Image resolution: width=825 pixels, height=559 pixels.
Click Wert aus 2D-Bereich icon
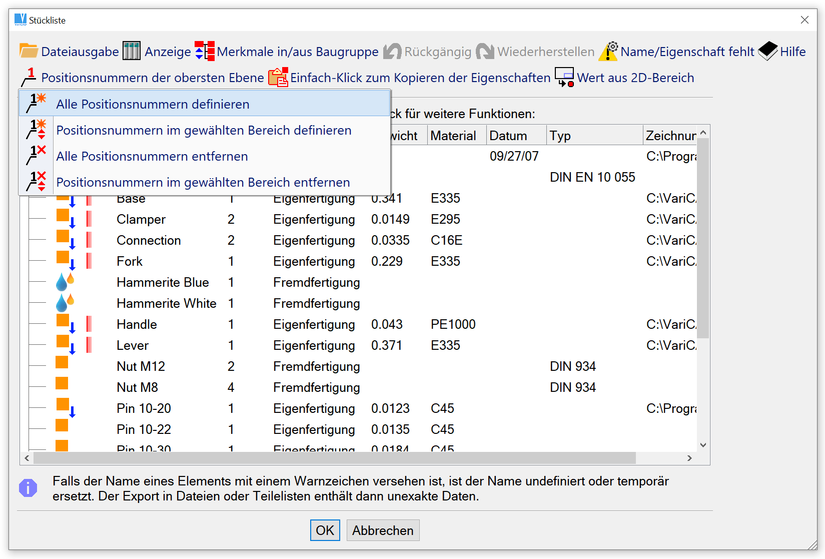point(564,77)
